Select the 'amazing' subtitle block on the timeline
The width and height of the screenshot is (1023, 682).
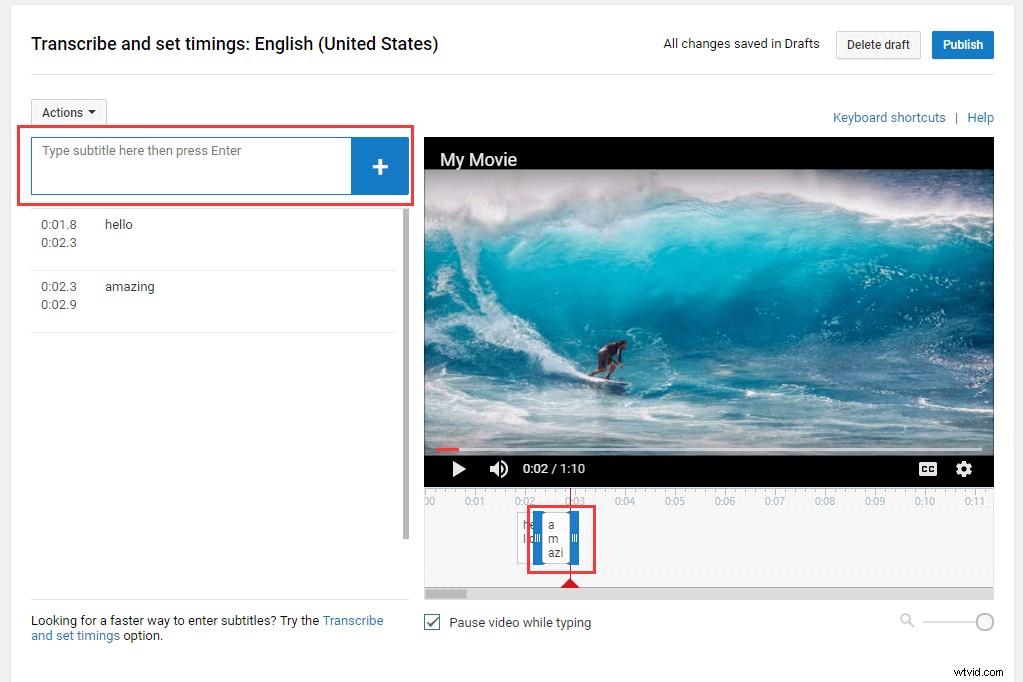point(554,538)
